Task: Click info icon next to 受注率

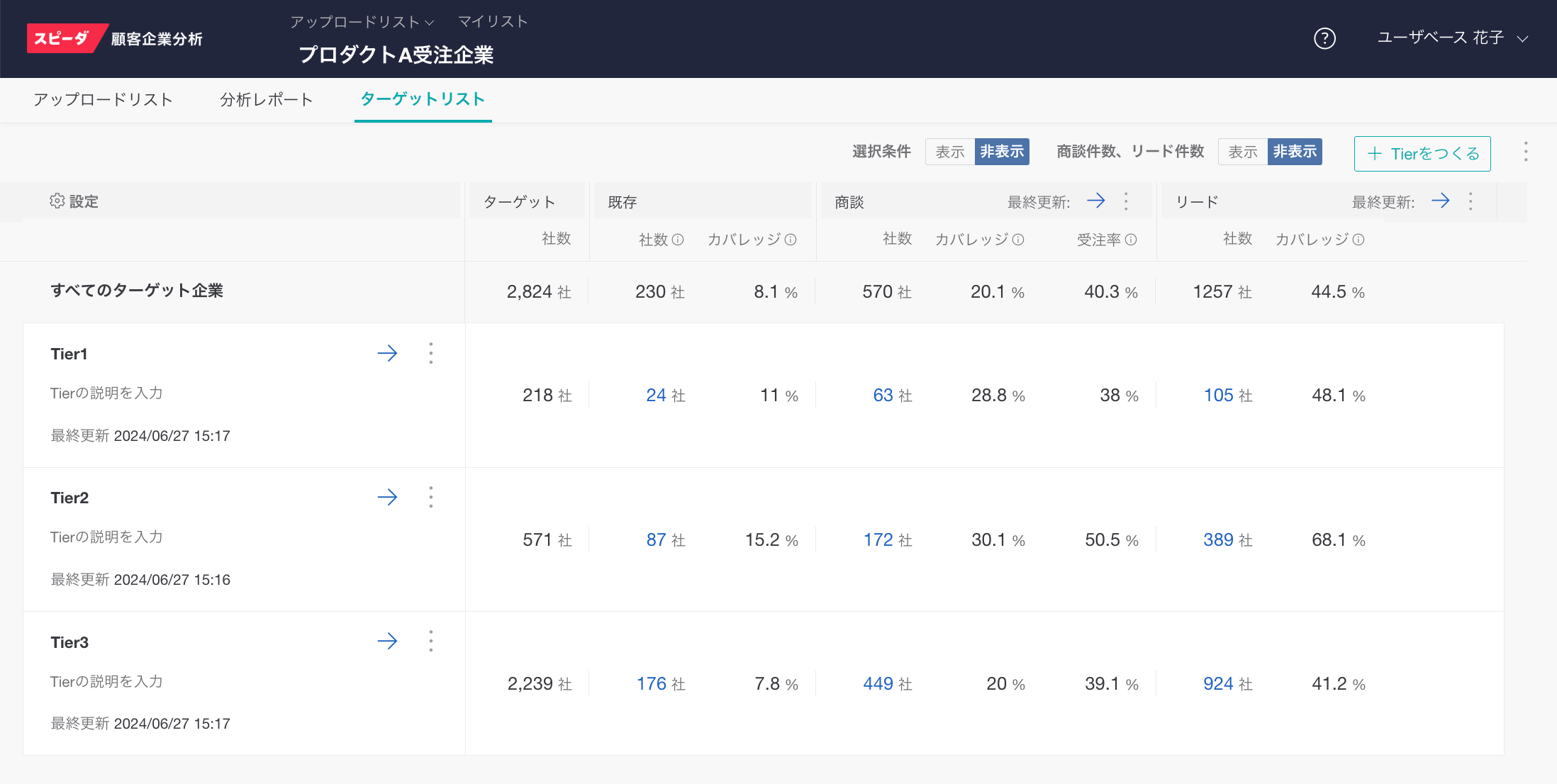Action: (1131, 240)
